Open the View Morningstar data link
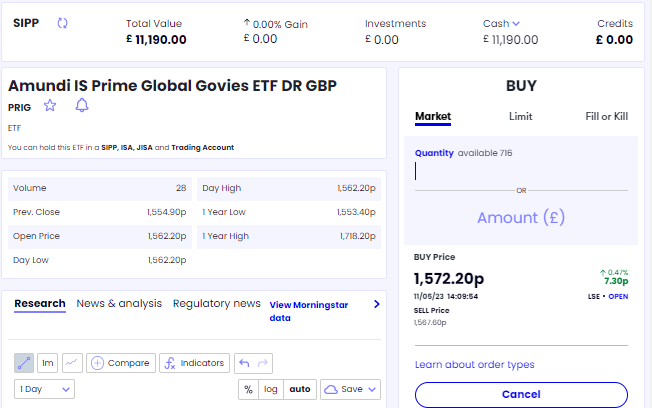This screenshot has height=408, width=652. pyautogui.click(x=309, y=311)
